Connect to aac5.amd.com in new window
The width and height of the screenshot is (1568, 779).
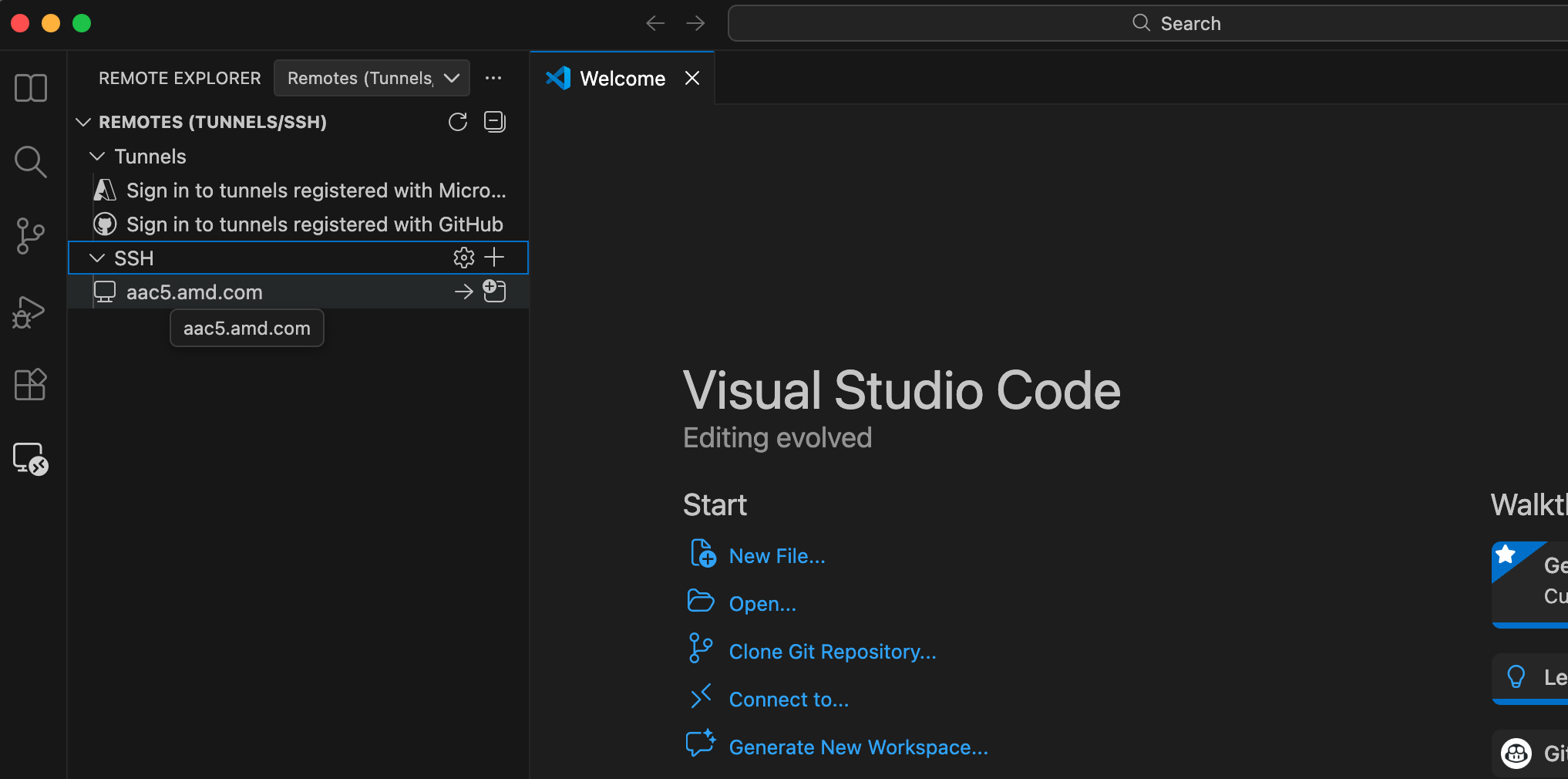click(494, 292)
